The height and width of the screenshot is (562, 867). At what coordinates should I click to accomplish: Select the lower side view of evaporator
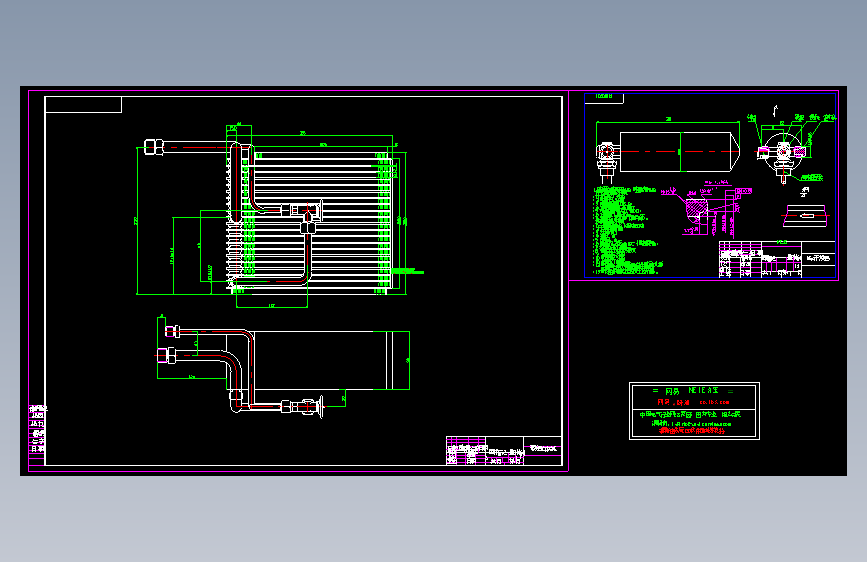coord(283,372)
